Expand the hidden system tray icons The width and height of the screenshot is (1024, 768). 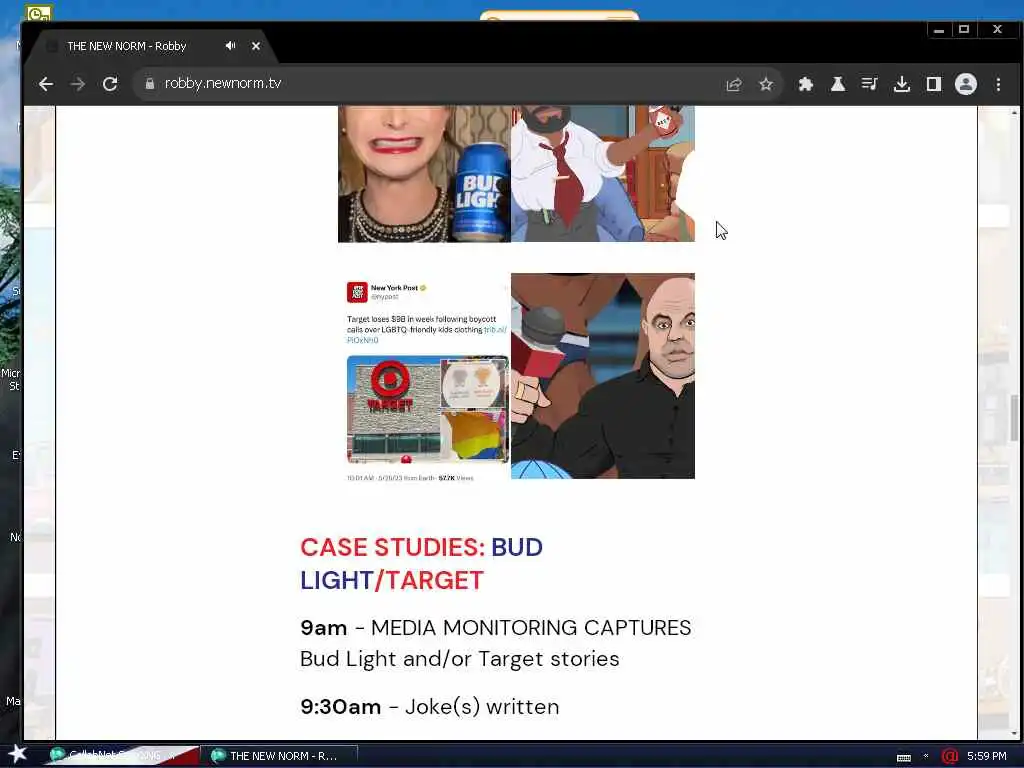[926, 756]
